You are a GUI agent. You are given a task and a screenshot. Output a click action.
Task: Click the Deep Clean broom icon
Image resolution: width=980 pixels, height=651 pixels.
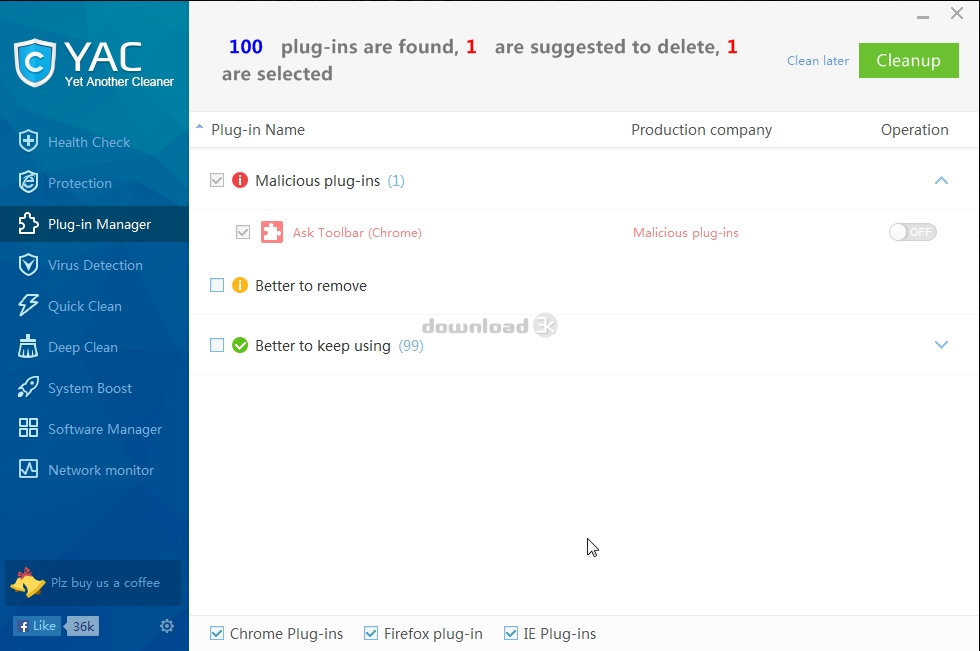(x=28, y=347)
